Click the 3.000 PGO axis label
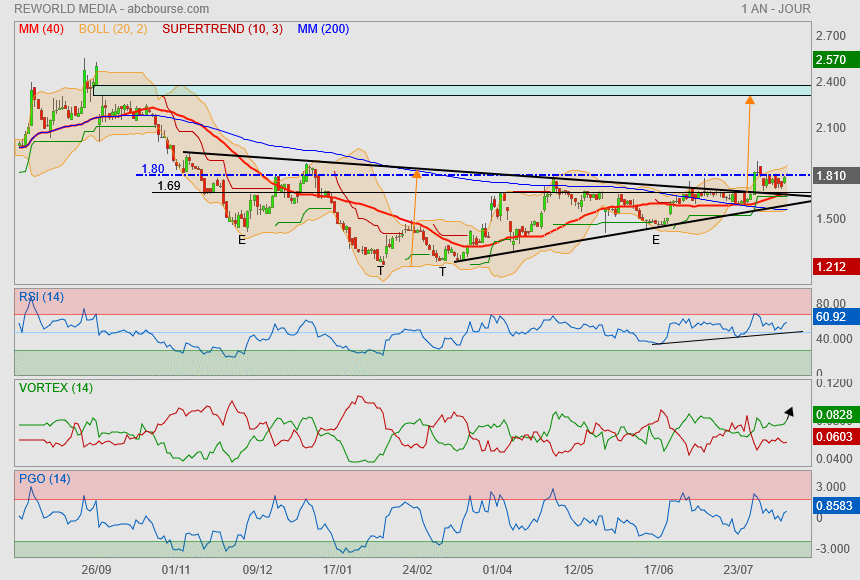This screenshot has width=860, height=580. point(831,487)
